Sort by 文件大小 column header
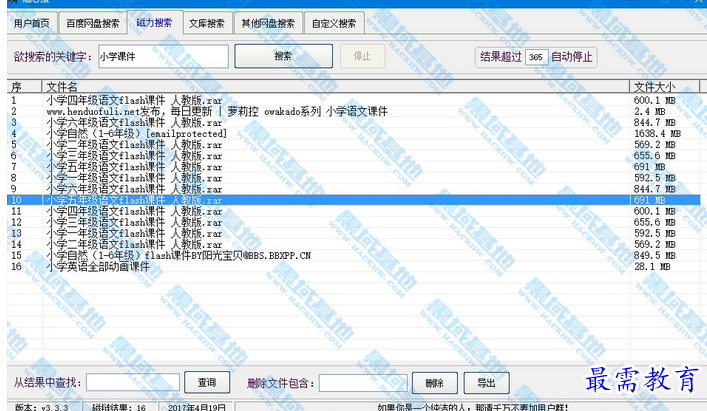This screenshot has height=411, width=707. 665,87
